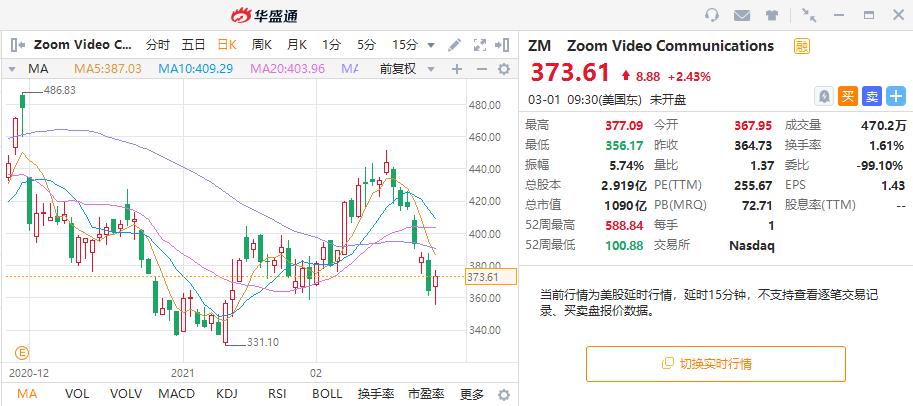Hide the right quote panel icon
The height and width of the screenshot is (406, 913).
(502, 45)
